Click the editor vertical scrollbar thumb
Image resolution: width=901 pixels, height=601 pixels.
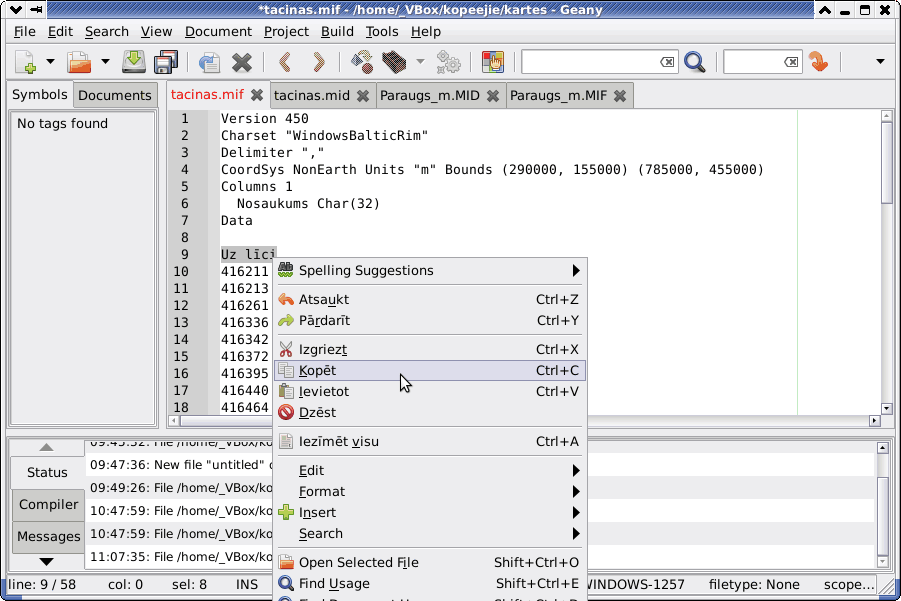(x=886, y=163)
